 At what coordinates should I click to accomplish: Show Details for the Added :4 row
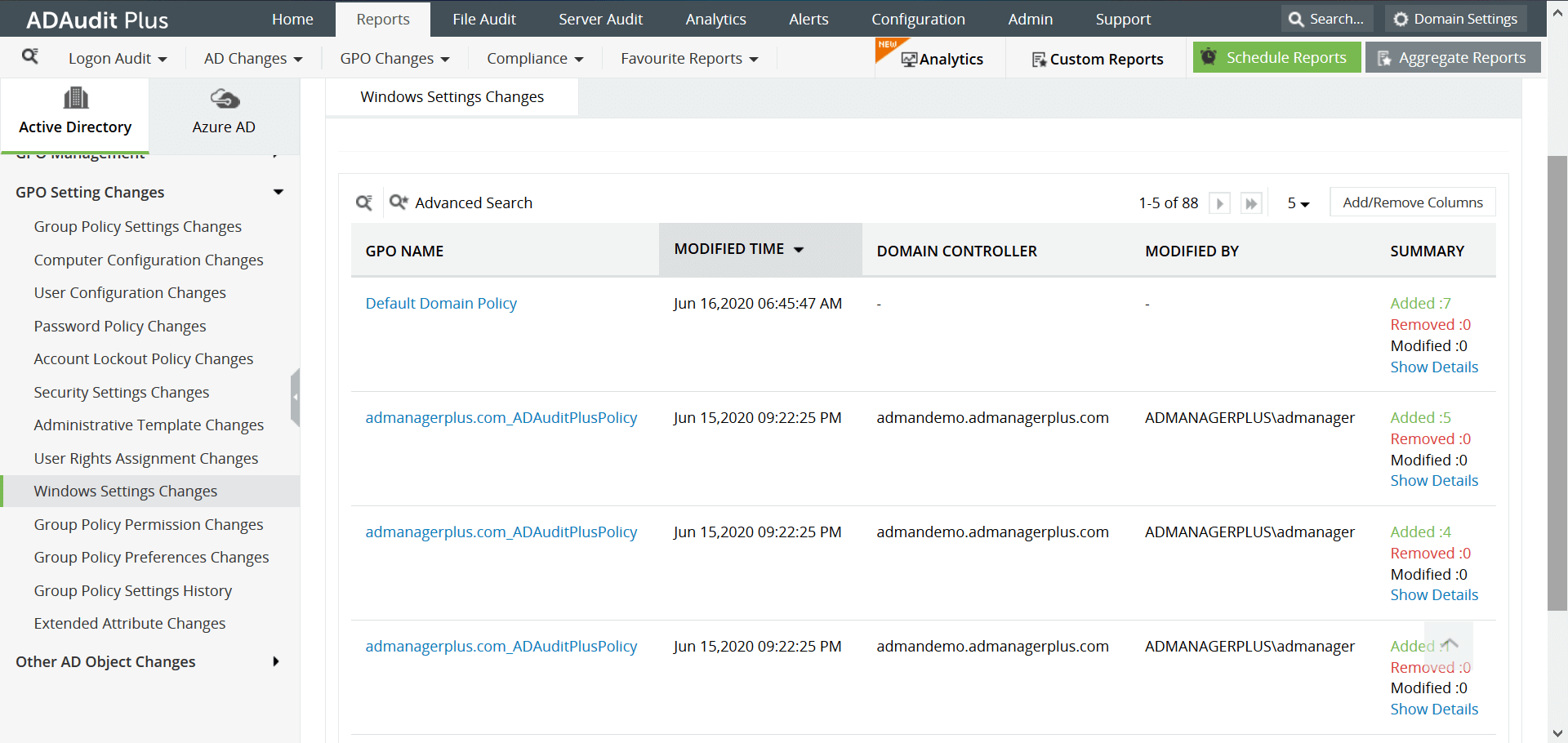coord(1434,595)
